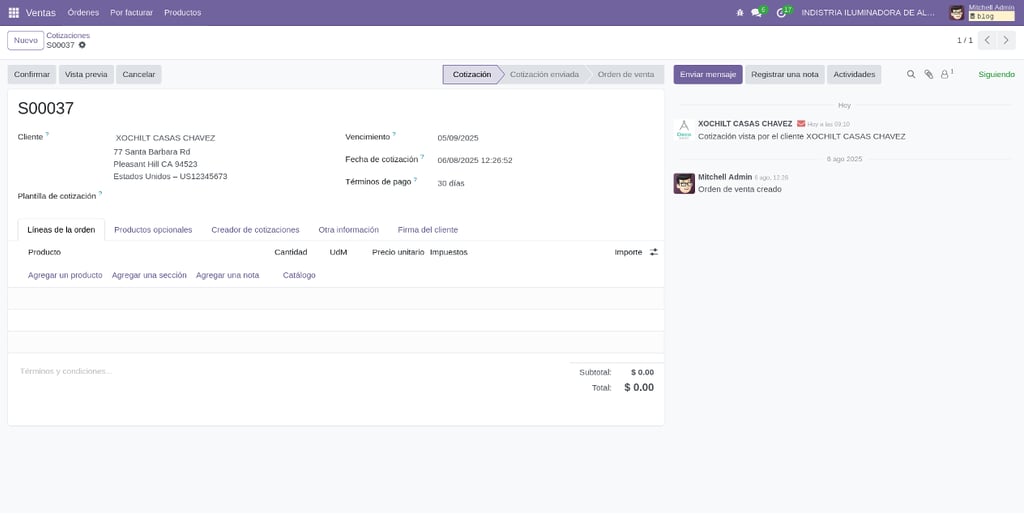Viewport: 1024px width, 514px height.
Task: Click Impuestos column header
Action: pos(449,252)
